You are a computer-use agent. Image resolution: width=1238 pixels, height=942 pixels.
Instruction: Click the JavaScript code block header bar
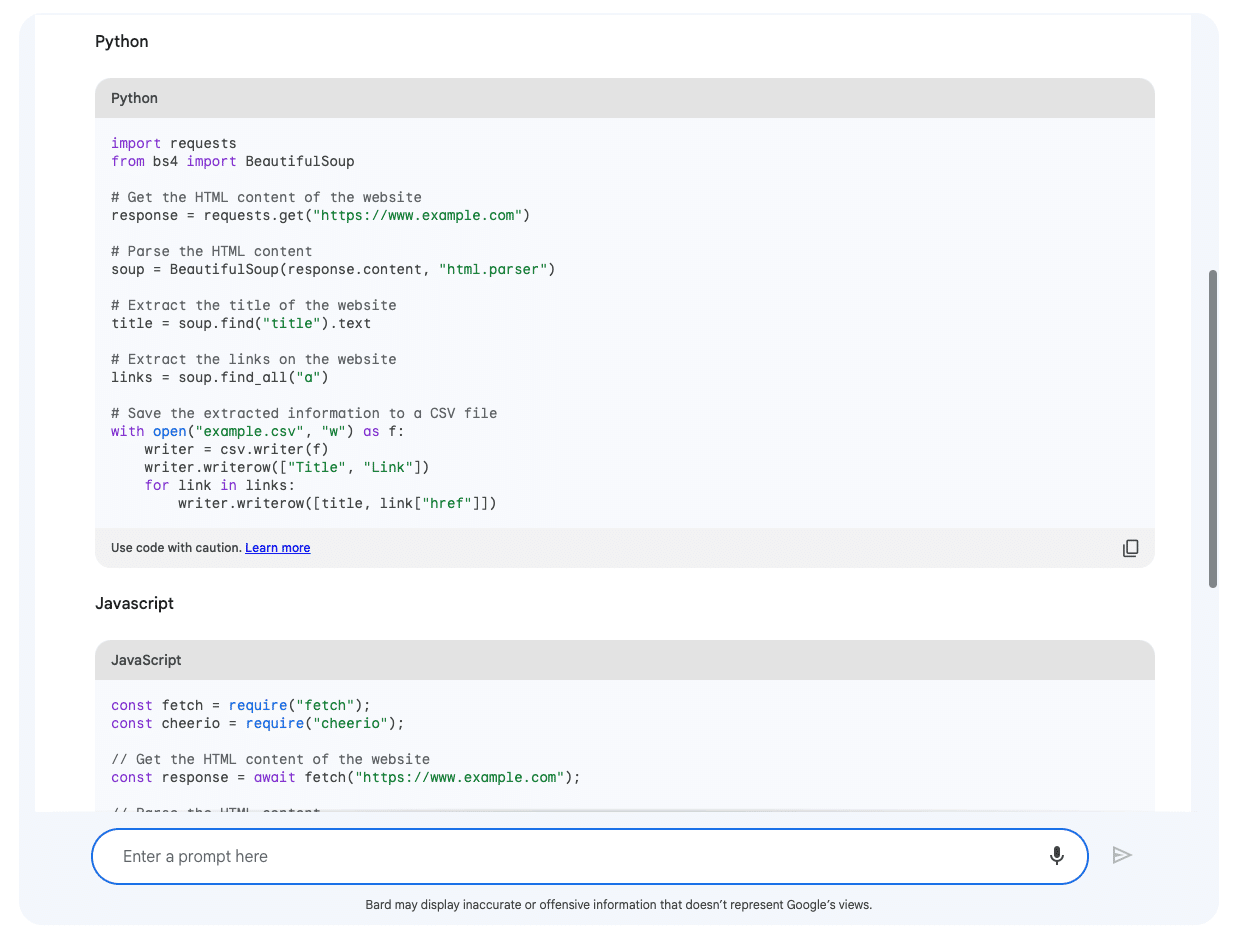click(624, 660)
